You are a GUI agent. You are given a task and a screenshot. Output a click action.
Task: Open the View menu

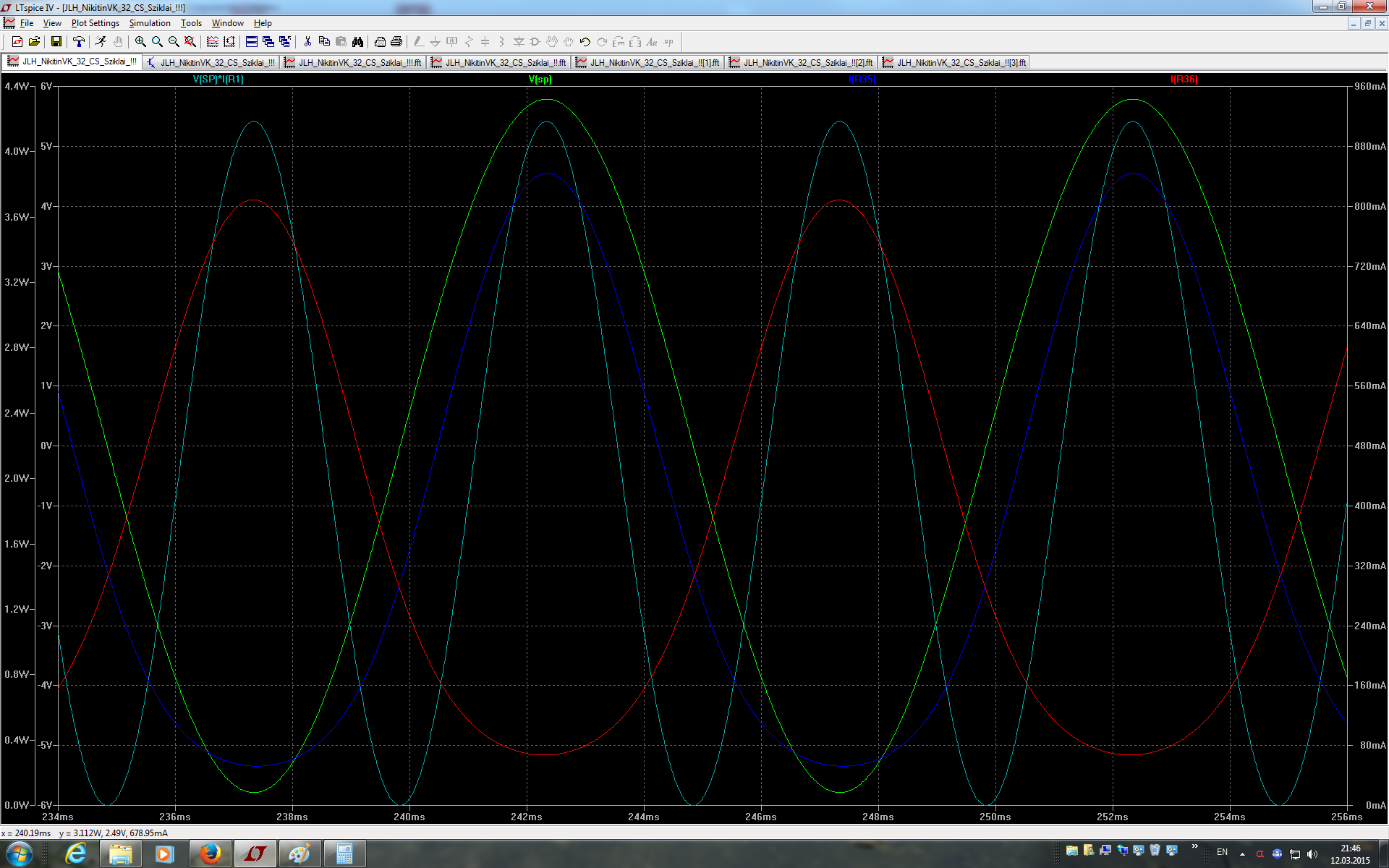coord(52,23)
